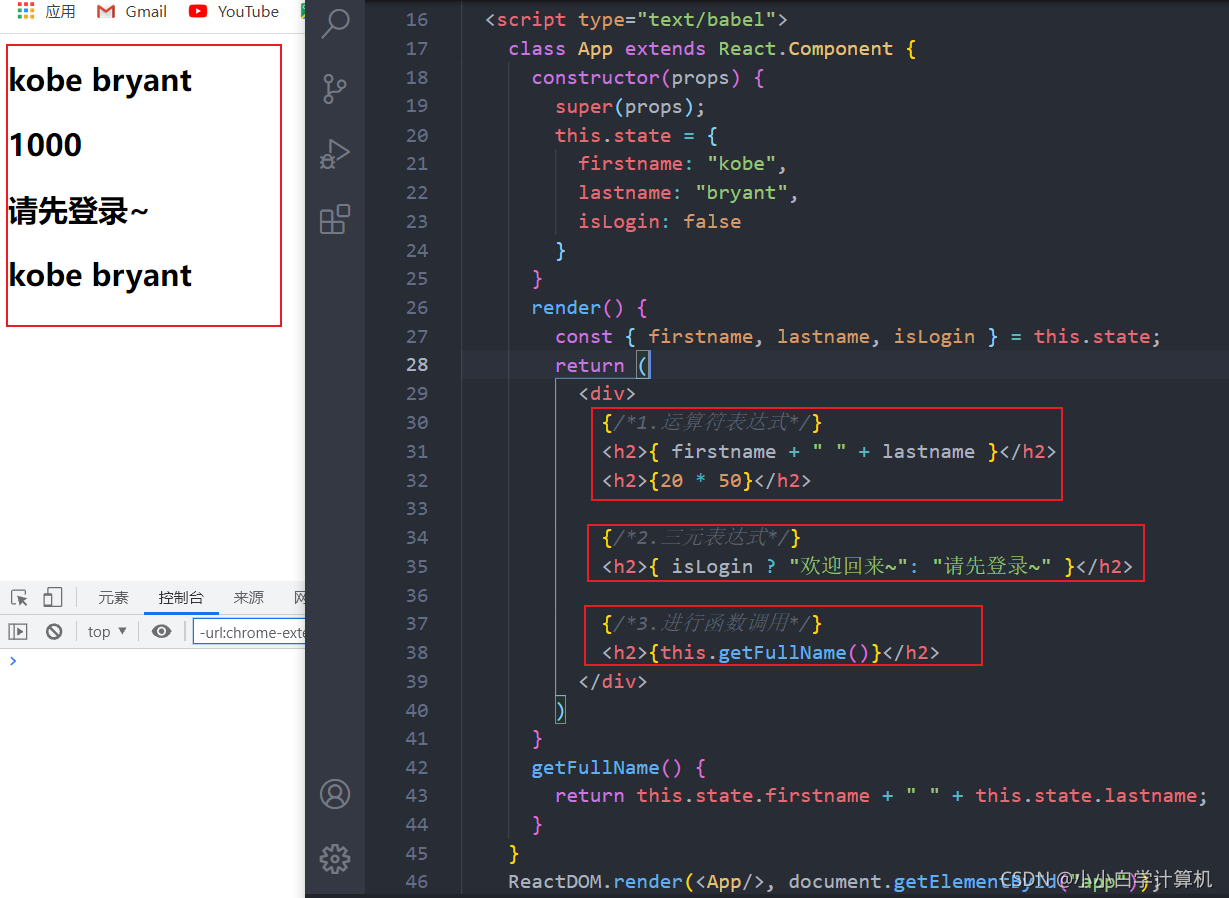This screenshot has height=898, width=1229.
Task: Click the 'render() {' code line
Action: coord(590,308)
